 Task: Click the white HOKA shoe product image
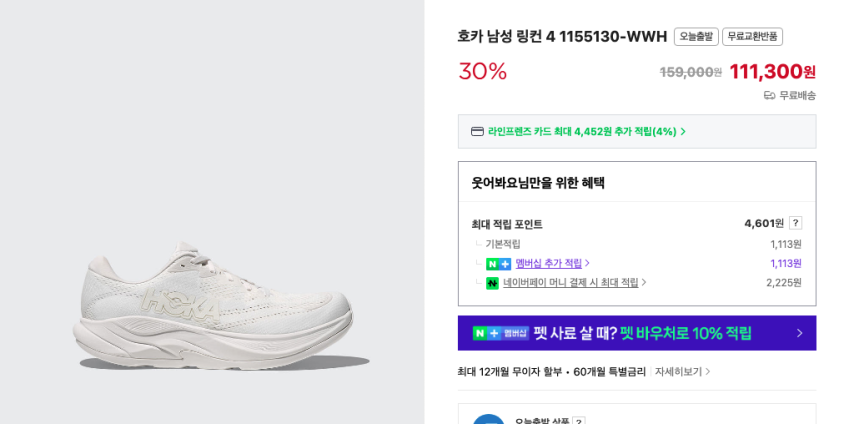pyautogui.click(x=212, y=305)
